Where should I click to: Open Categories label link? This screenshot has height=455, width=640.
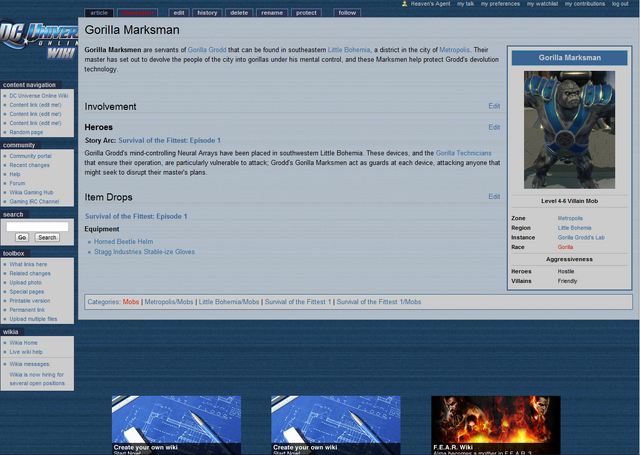click(104, 302)
